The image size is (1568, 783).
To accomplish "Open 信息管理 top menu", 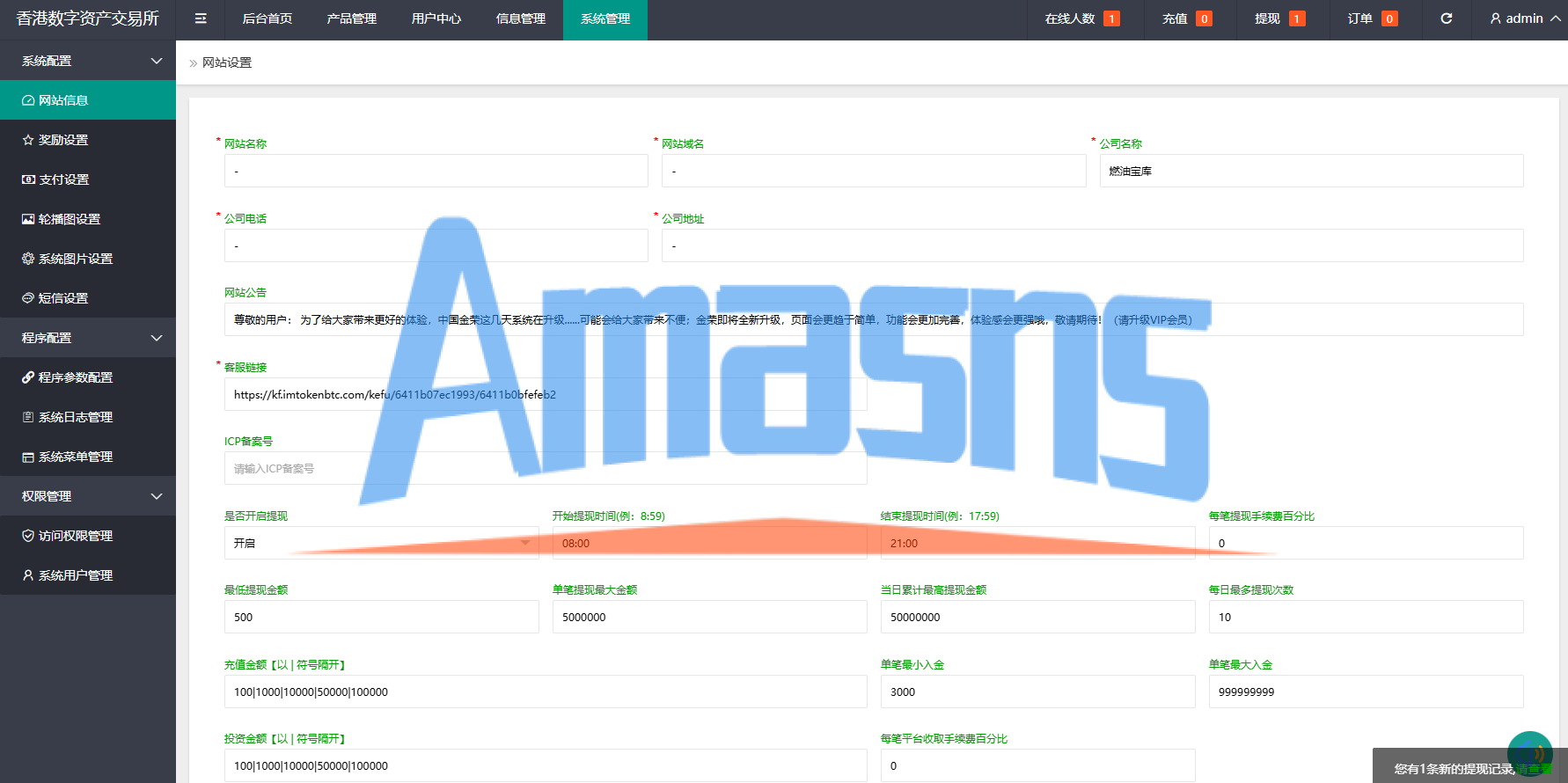I will tap(521, 18).
